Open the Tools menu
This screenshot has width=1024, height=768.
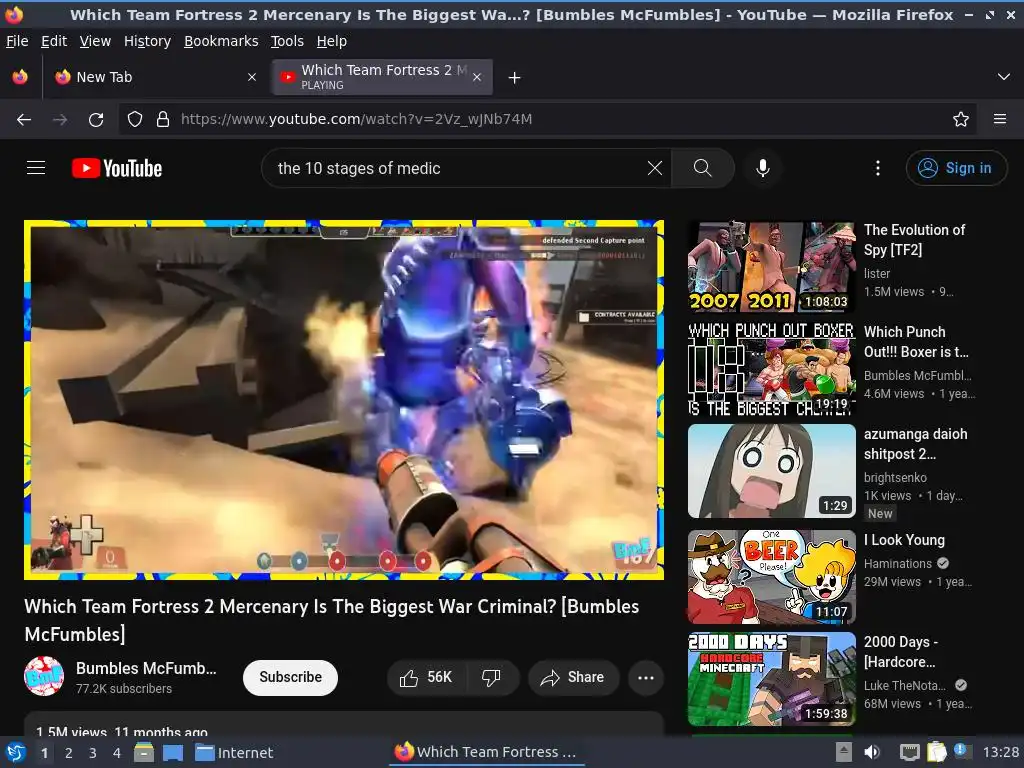pyautogui.click(x=287, y=41)
